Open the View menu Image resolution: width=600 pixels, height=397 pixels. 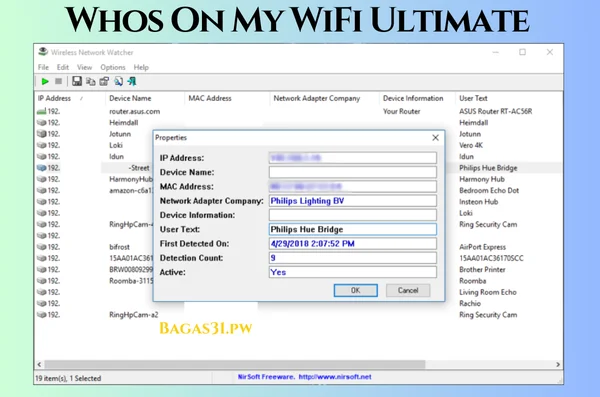[x=85, y=67]
